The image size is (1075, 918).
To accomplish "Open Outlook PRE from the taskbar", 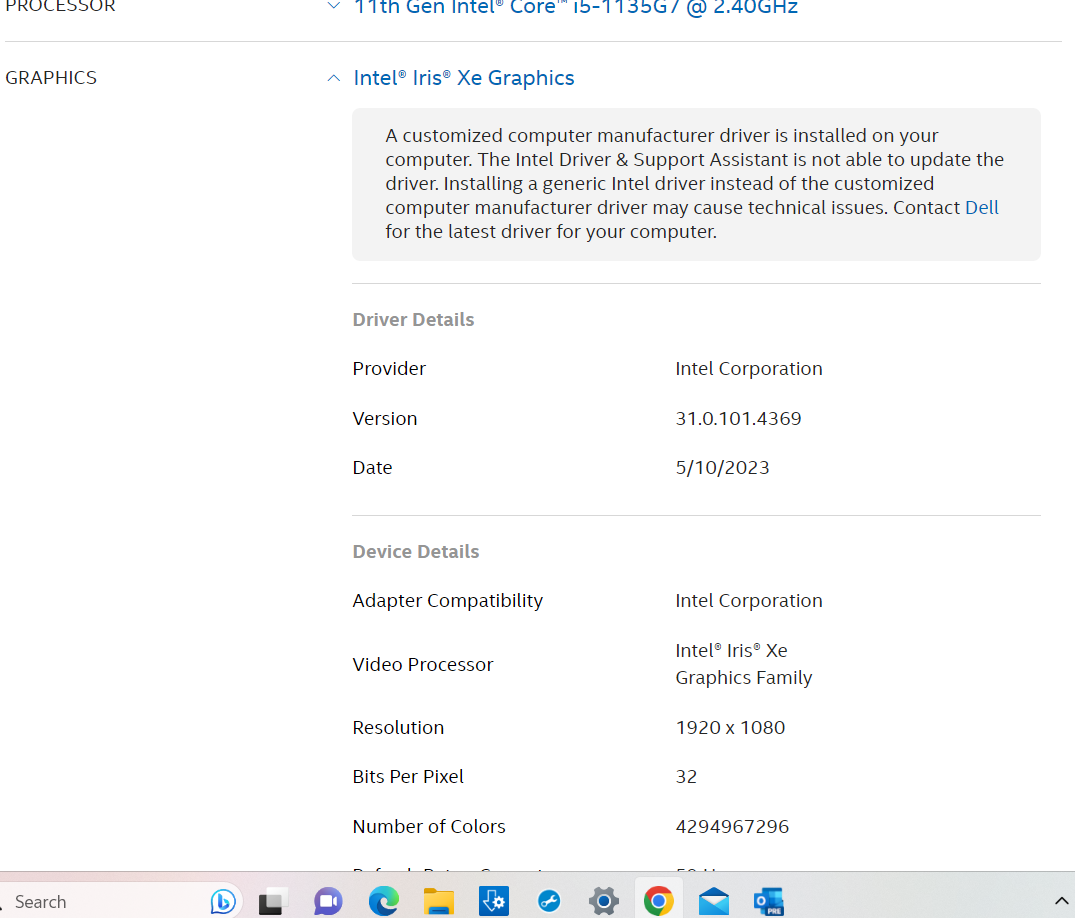I will coord(769,901).
